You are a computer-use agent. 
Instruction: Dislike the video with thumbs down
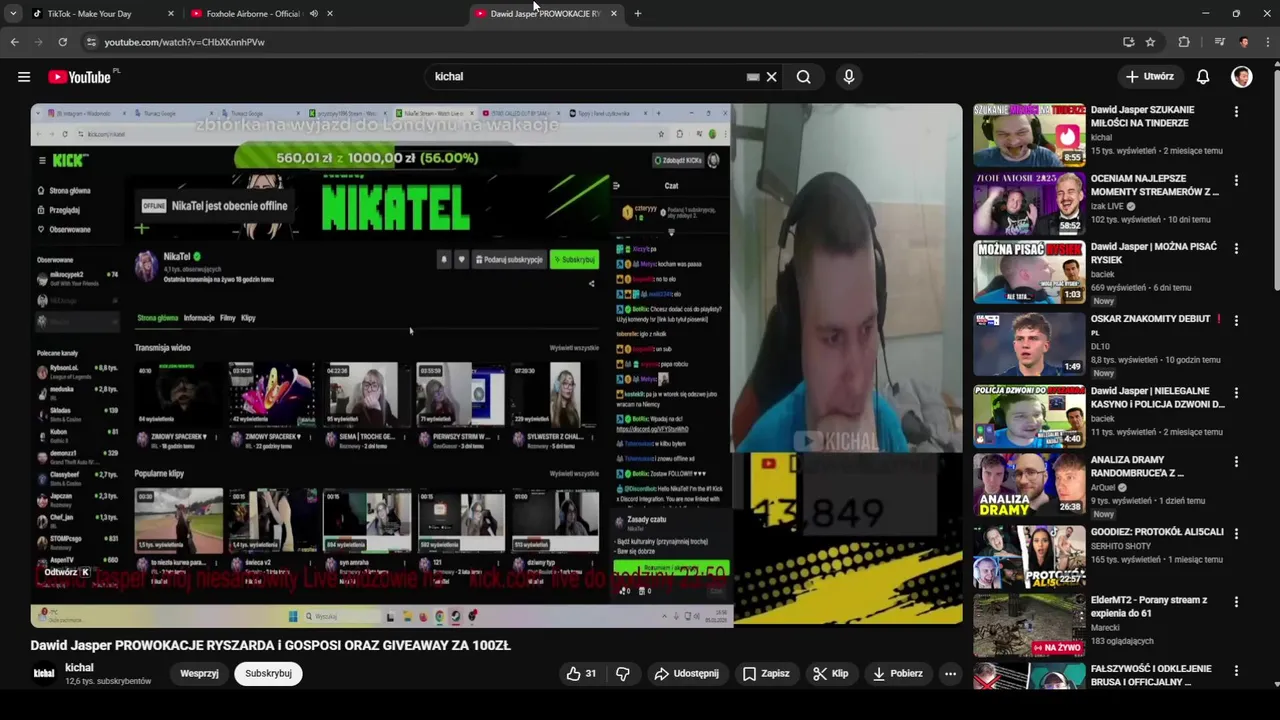pyautogui.click(x=622, y=674)
